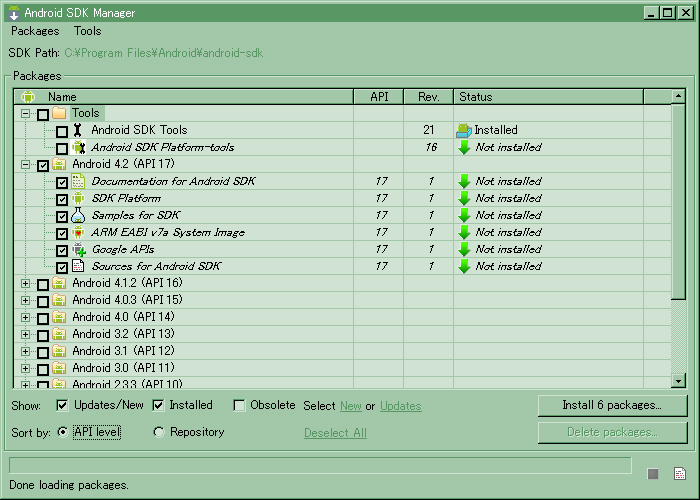The width and height of the screenshot is (700, 500).
Task: Select the Sources for Android SDK row text
Action: pos(156,267)
